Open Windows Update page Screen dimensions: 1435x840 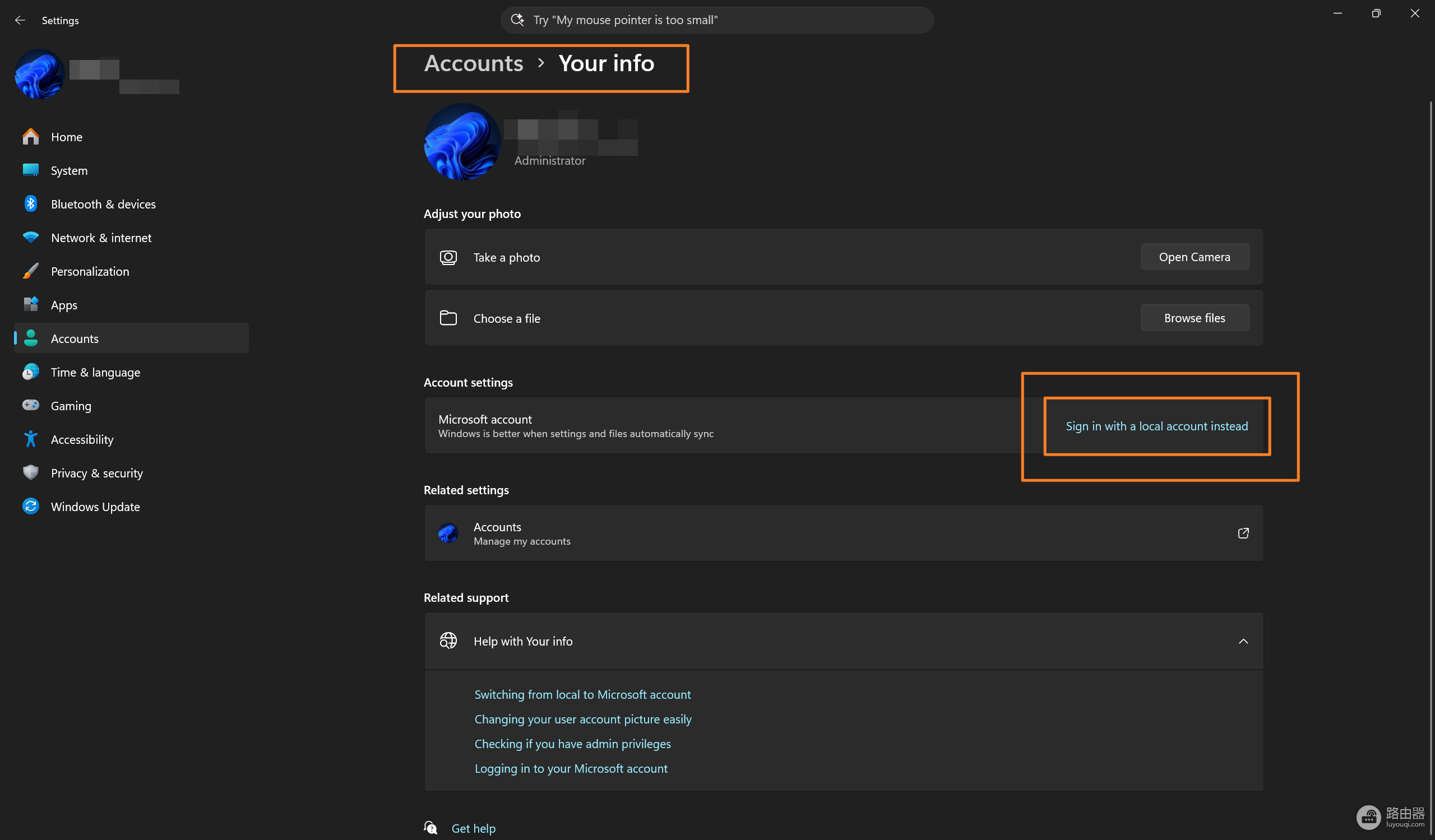(x=132, y=506)
